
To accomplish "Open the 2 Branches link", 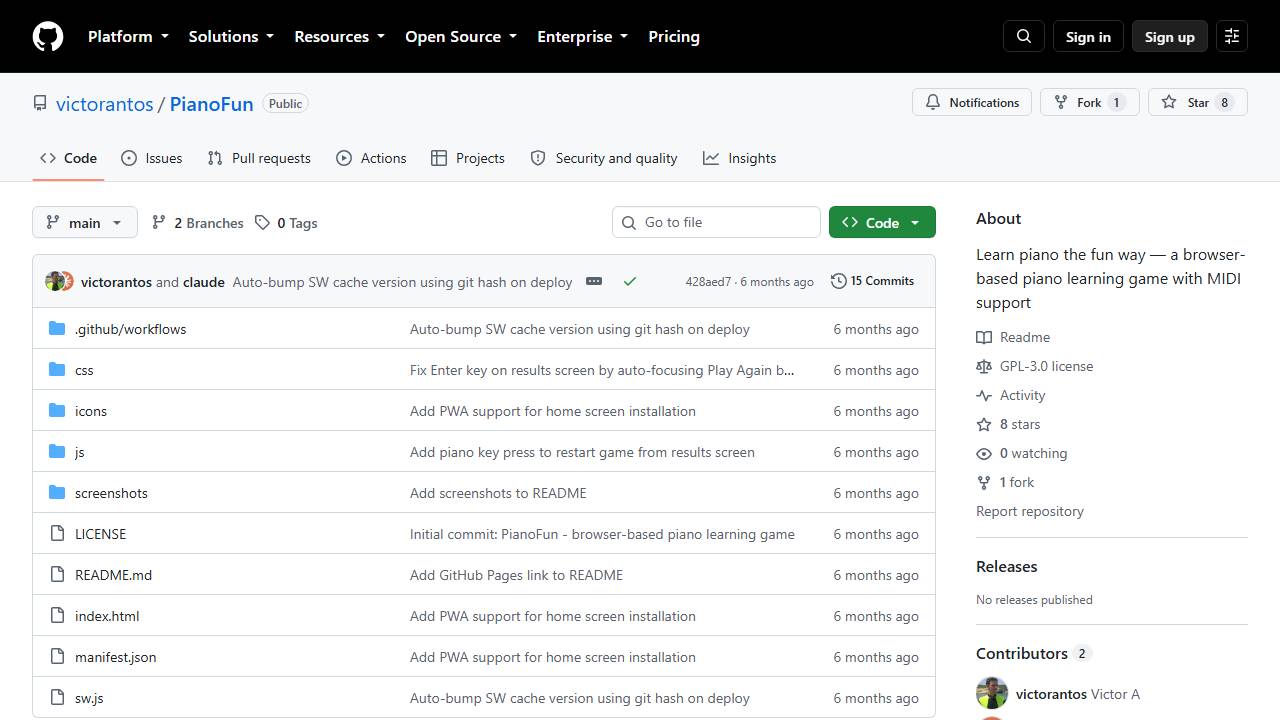I will pos(198,223).
